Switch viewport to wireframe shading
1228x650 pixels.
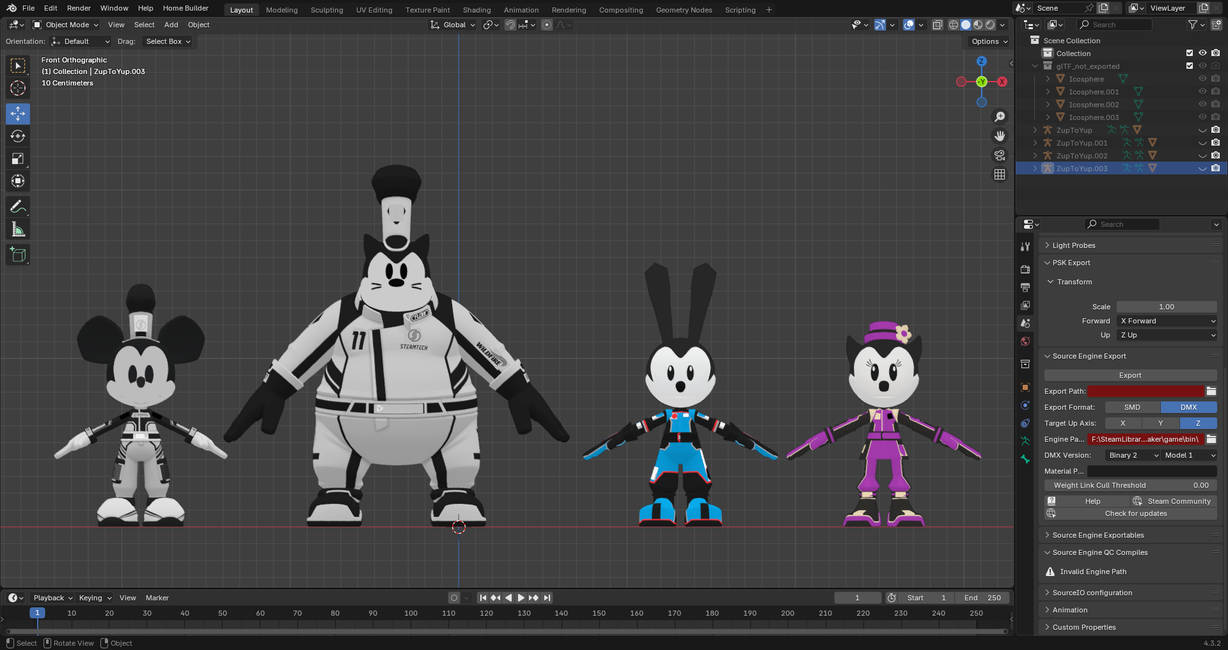pos(953,25)
